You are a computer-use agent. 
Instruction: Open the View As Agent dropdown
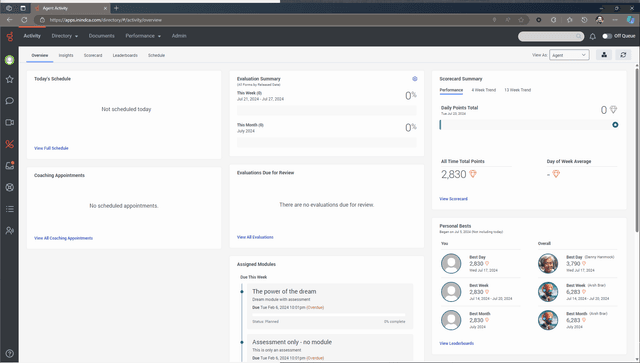[x=569, y=55]
